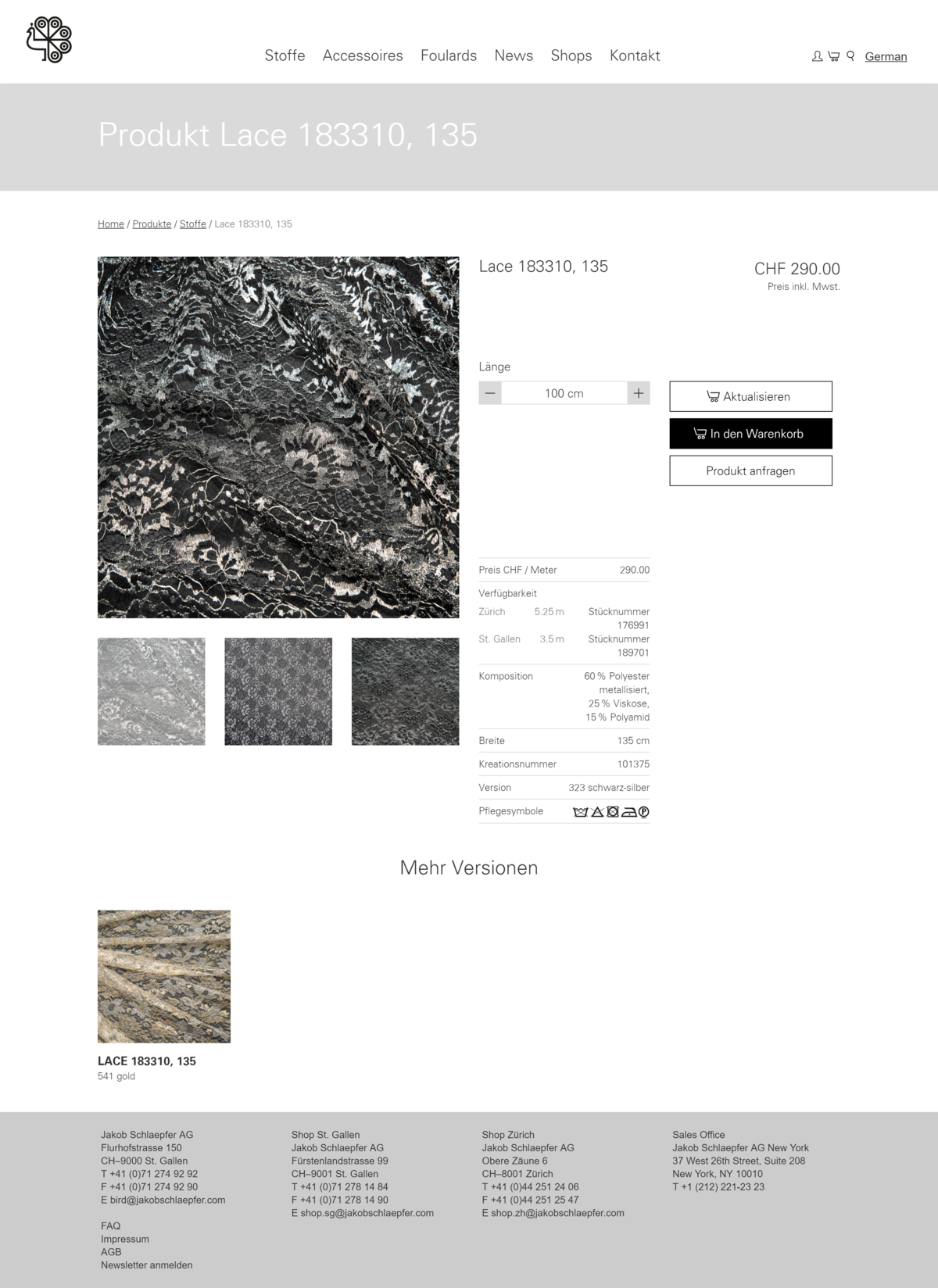Click the Produkte breadcrumb link
Image resolution: width=938 pixels, height=1288 pixels.
pos(152,224)
